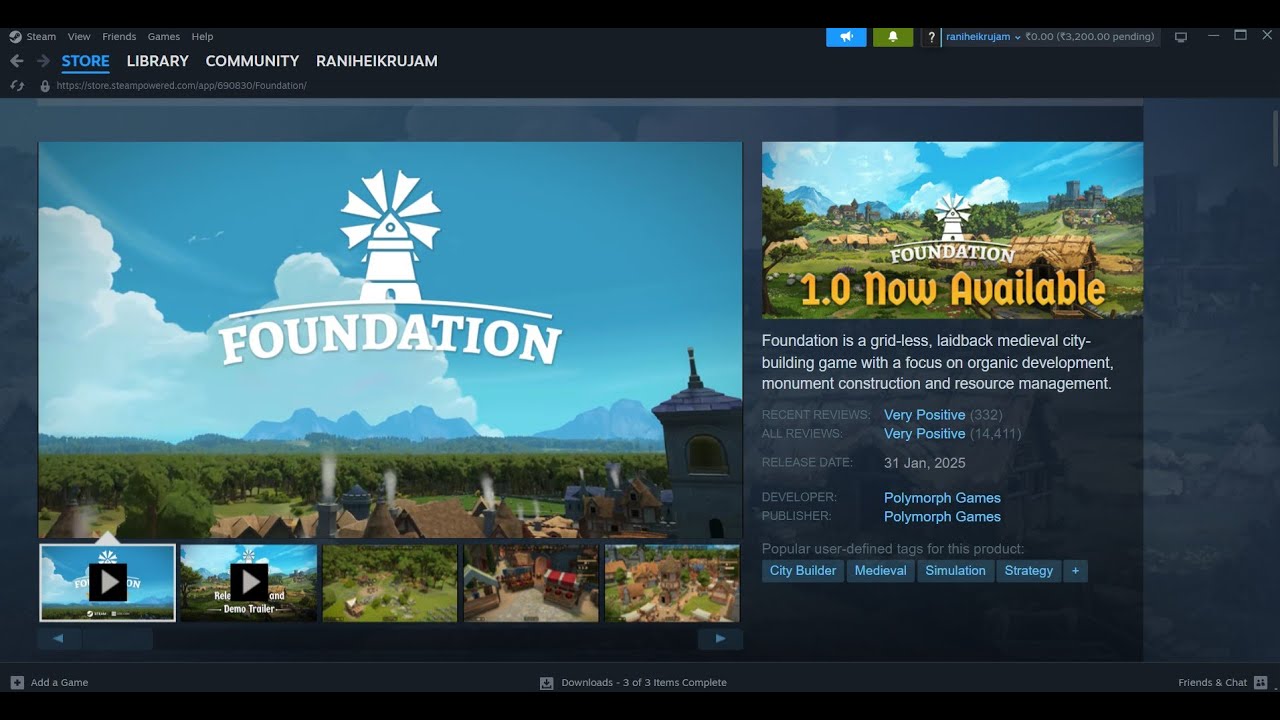This screenshot has height=720, width=1280.
Task: Open the Games menu
Action: point(164,37)
